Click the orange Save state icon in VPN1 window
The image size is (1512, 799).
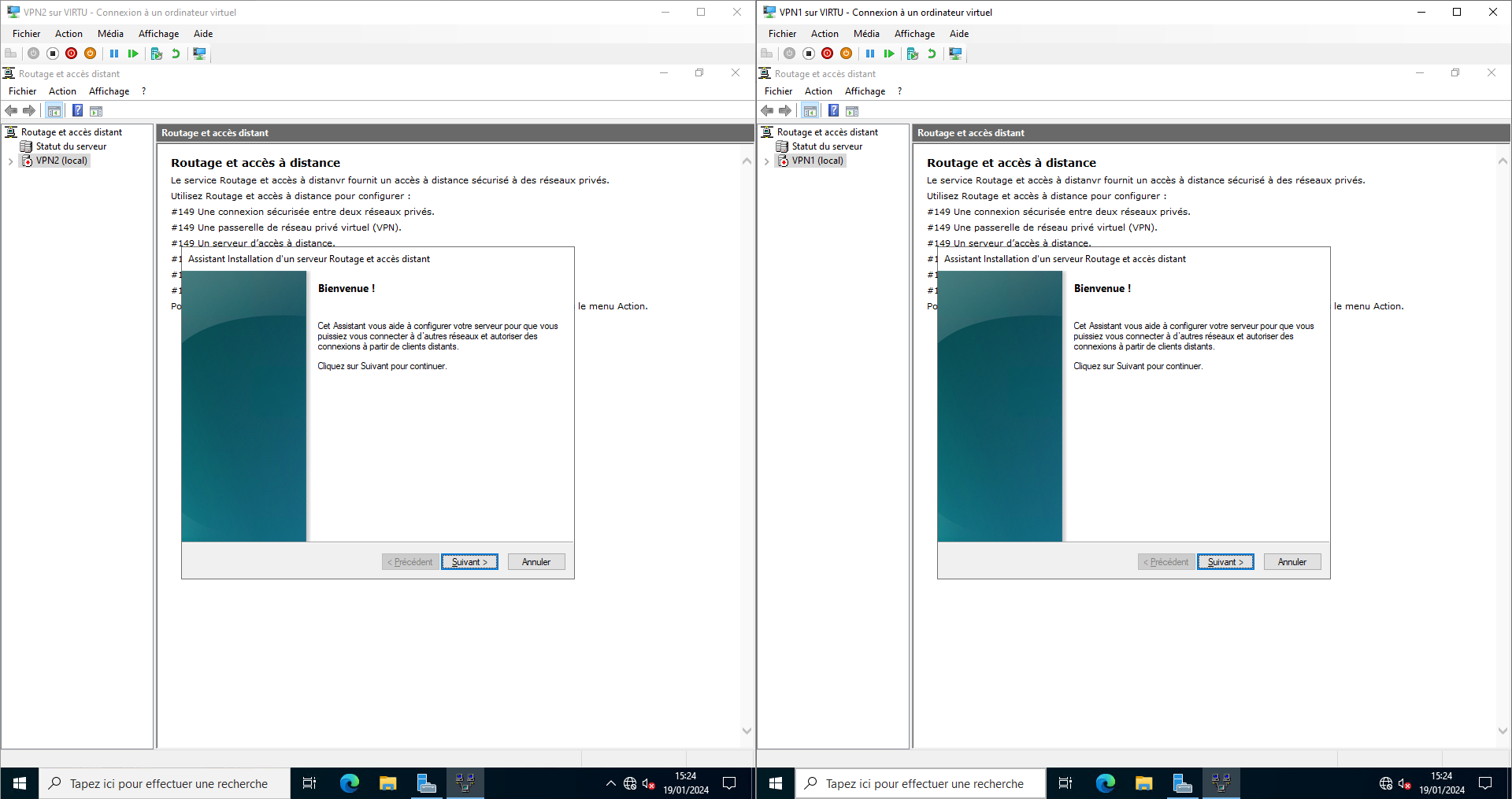click(x=846, y=54)
